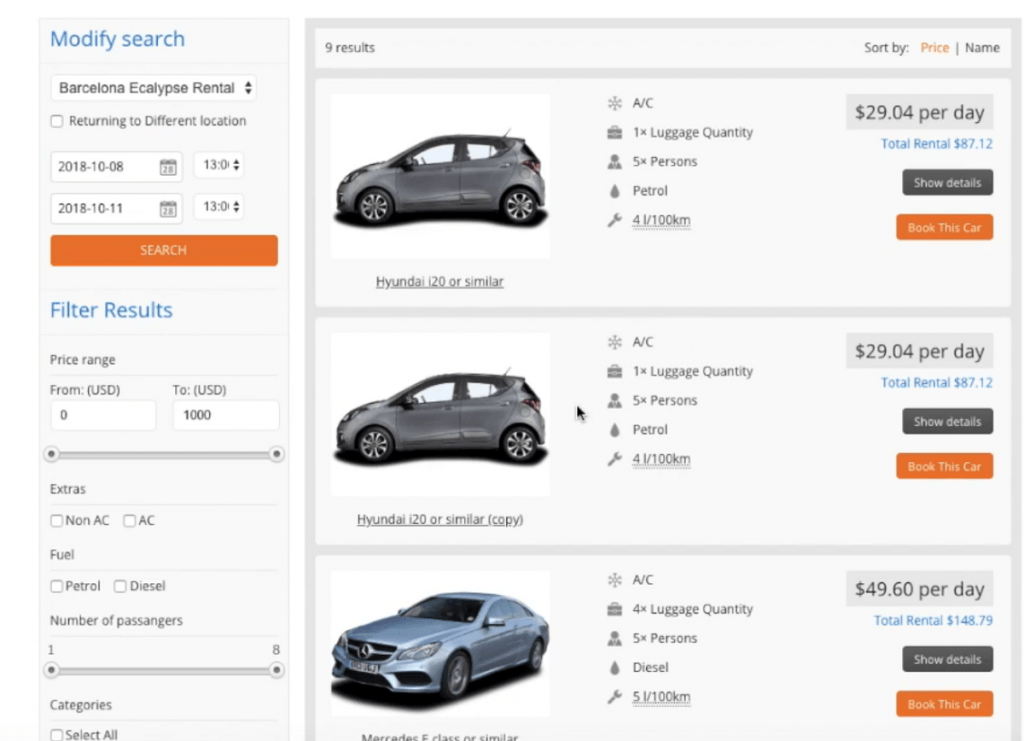Image resolution: width=1024 pixels, height=741 pixels.
Task: Click the petrol fuel drop icon on Hyundai i20
Action: [x=614, y=190]
